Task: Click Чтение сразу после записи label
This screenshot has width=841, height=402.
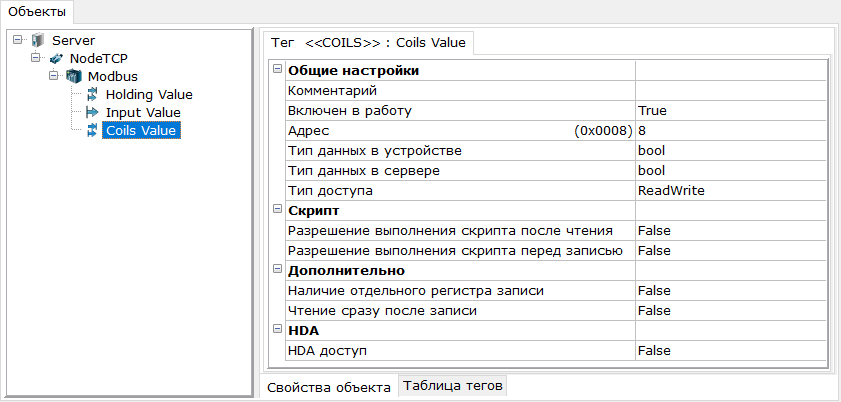Action: [x=382, y=310]
